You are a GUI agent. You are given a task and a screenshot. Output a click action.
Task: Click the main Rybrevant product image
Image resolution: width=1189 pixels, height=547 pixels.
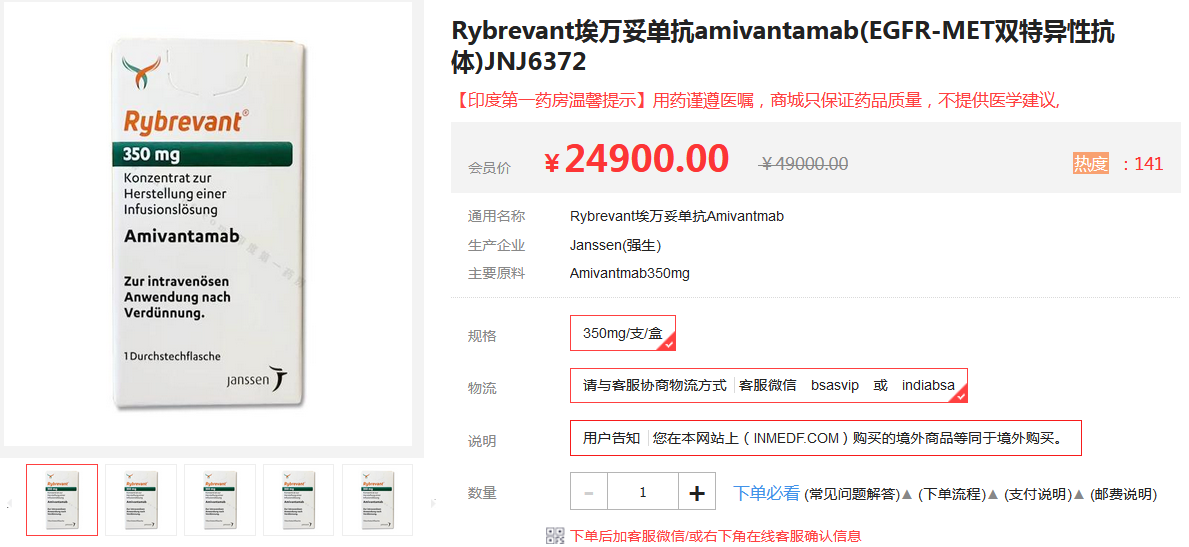pos(207,224)
